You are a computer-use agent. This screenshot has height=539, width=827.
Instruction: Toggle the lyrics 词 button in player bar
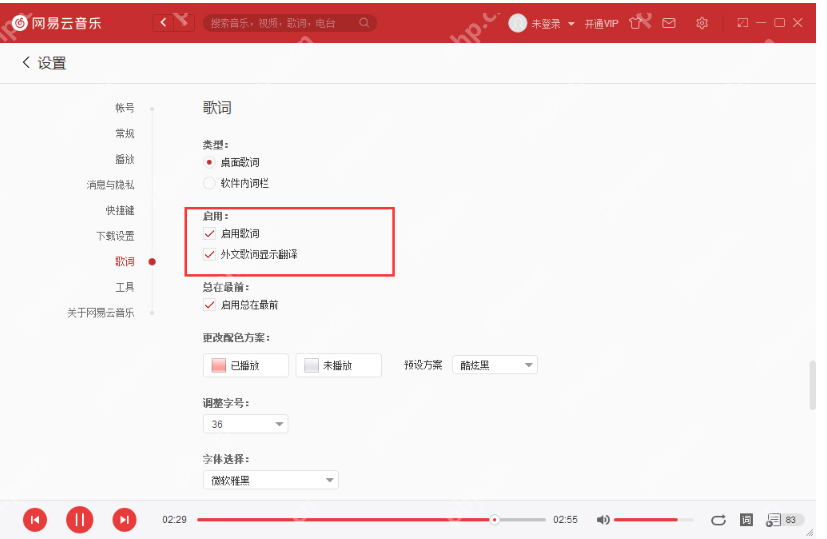(745, 520)
